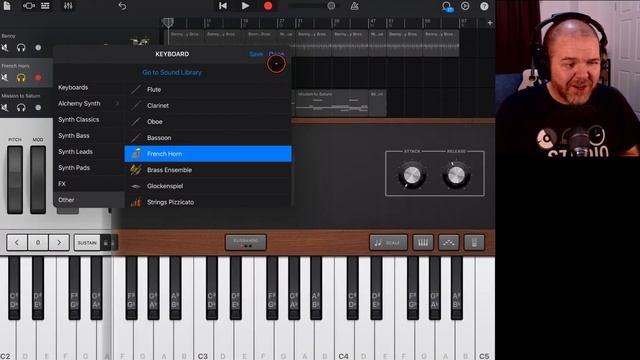Solo the Mission to Saturn track

21,107
